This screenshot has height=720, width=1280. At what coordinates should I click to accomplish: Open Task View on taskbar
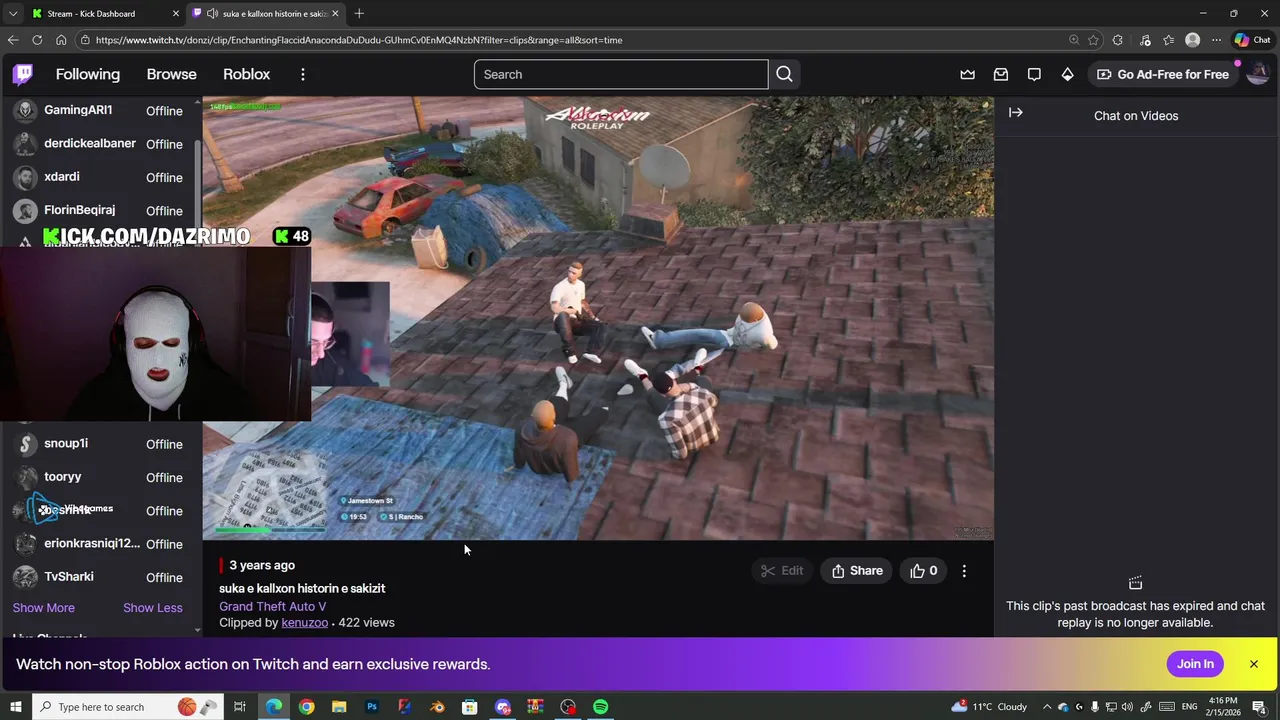coord(240,707)
